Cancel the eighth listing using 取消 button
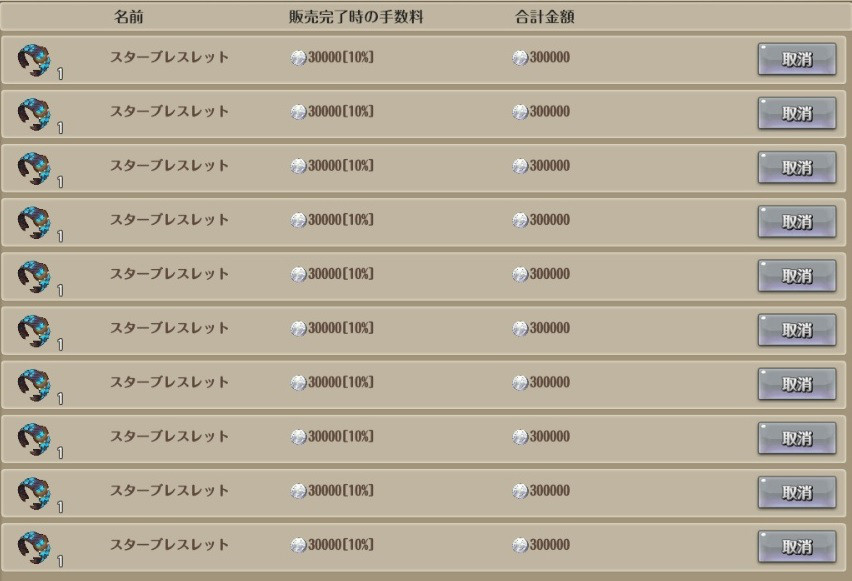852x581 pixels. pyautogui.click(x=797, y=438)
